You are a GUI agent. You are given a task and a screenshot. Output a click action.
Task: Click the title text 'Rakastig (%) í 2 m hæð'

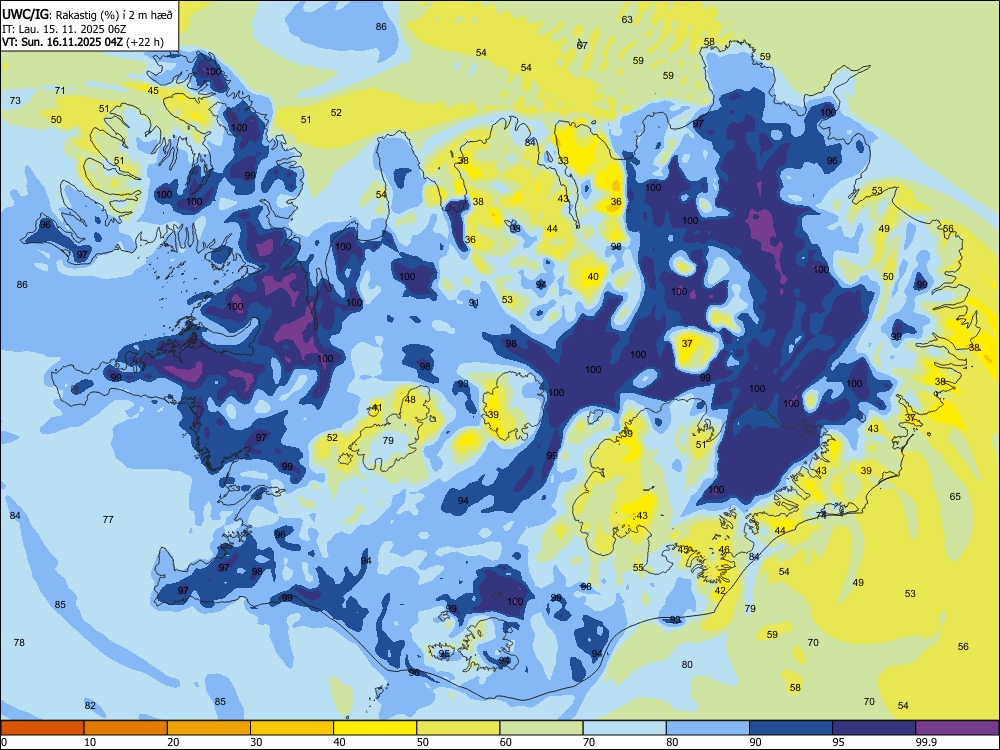click(114, 15)
